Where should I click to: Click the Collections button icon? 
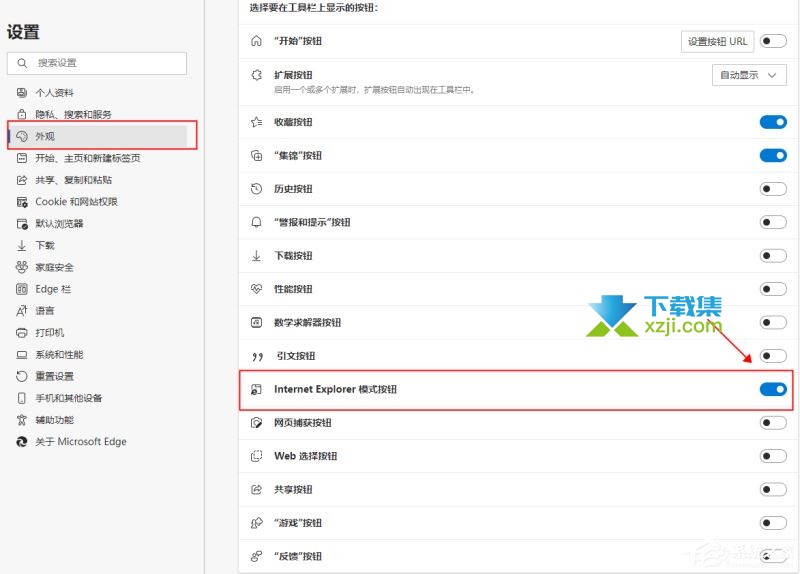[x=256, y=156]
